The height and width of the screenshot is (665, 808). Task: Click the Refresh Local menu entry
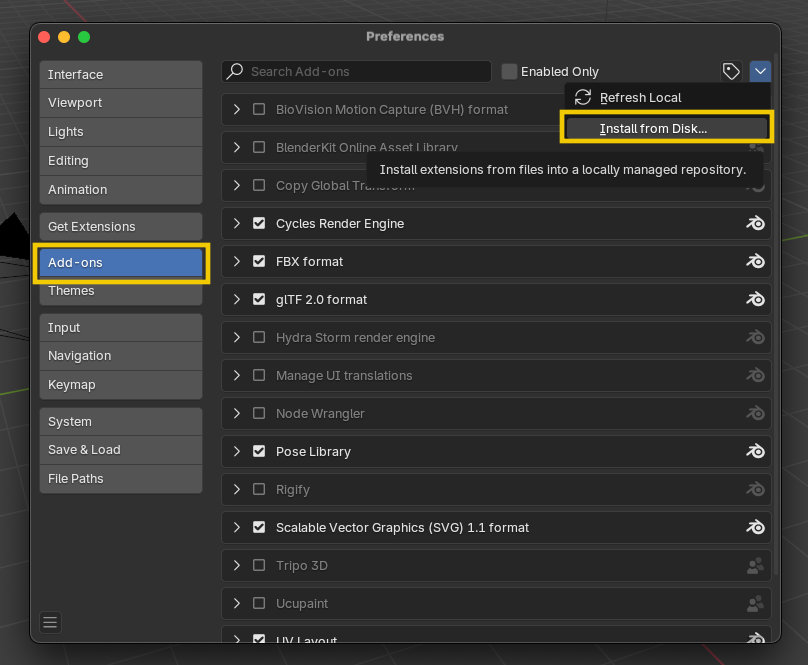click(667, 97)
